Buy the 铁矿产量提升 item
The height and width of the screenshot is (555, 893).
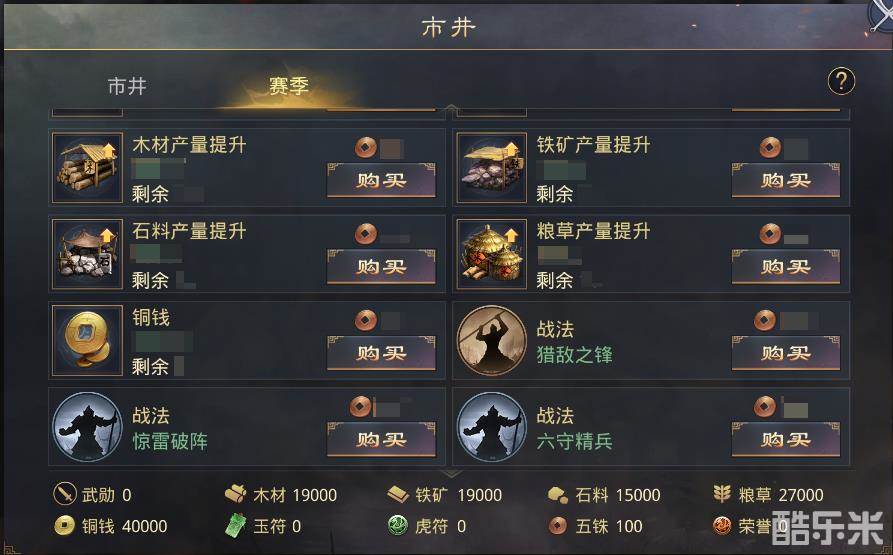pyautogui.click(x=785, y=180)
